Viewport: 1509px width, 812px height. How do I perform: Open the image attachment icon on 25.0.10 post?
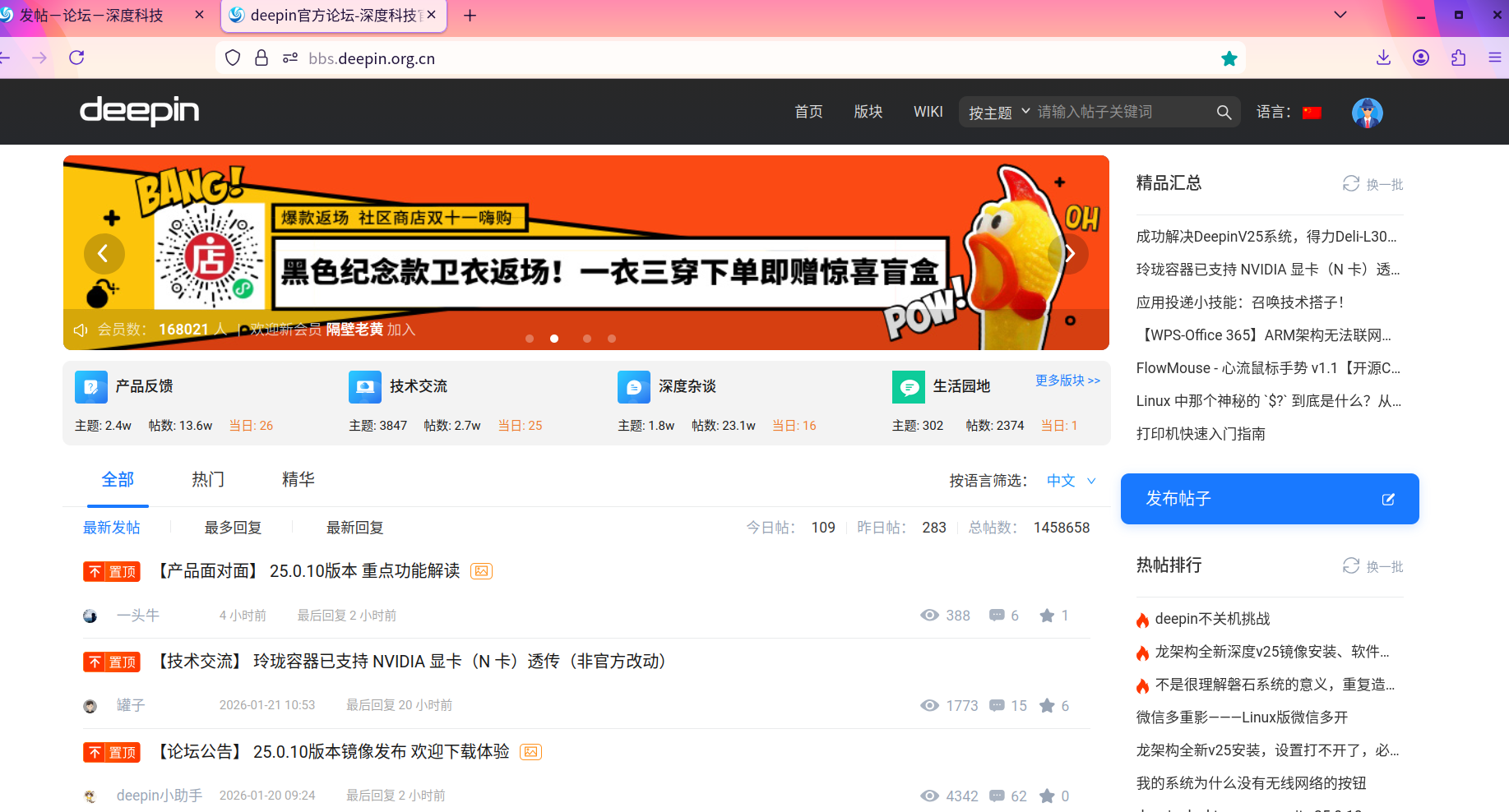pos(481,570)
